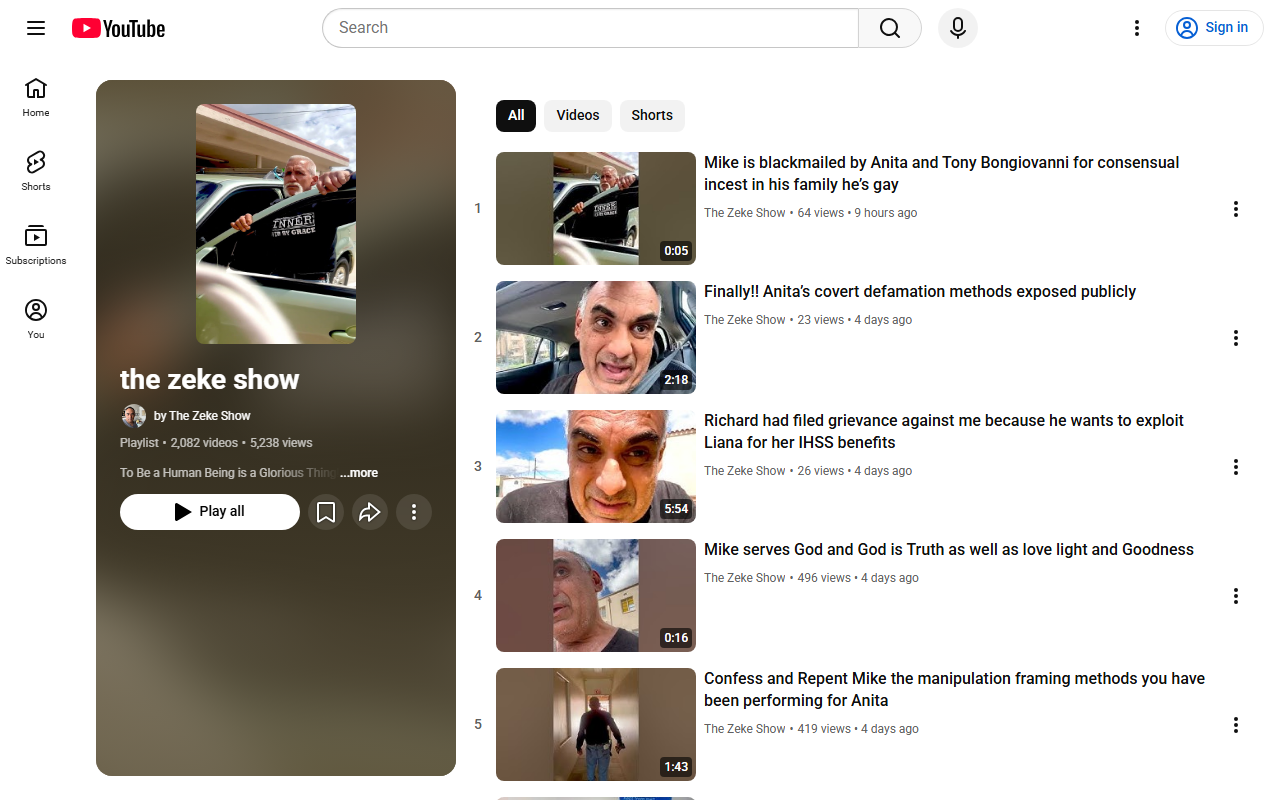Open video about Mike blackmailed by Anita
The image size is (1280, 800).
(x=941, y=173)
